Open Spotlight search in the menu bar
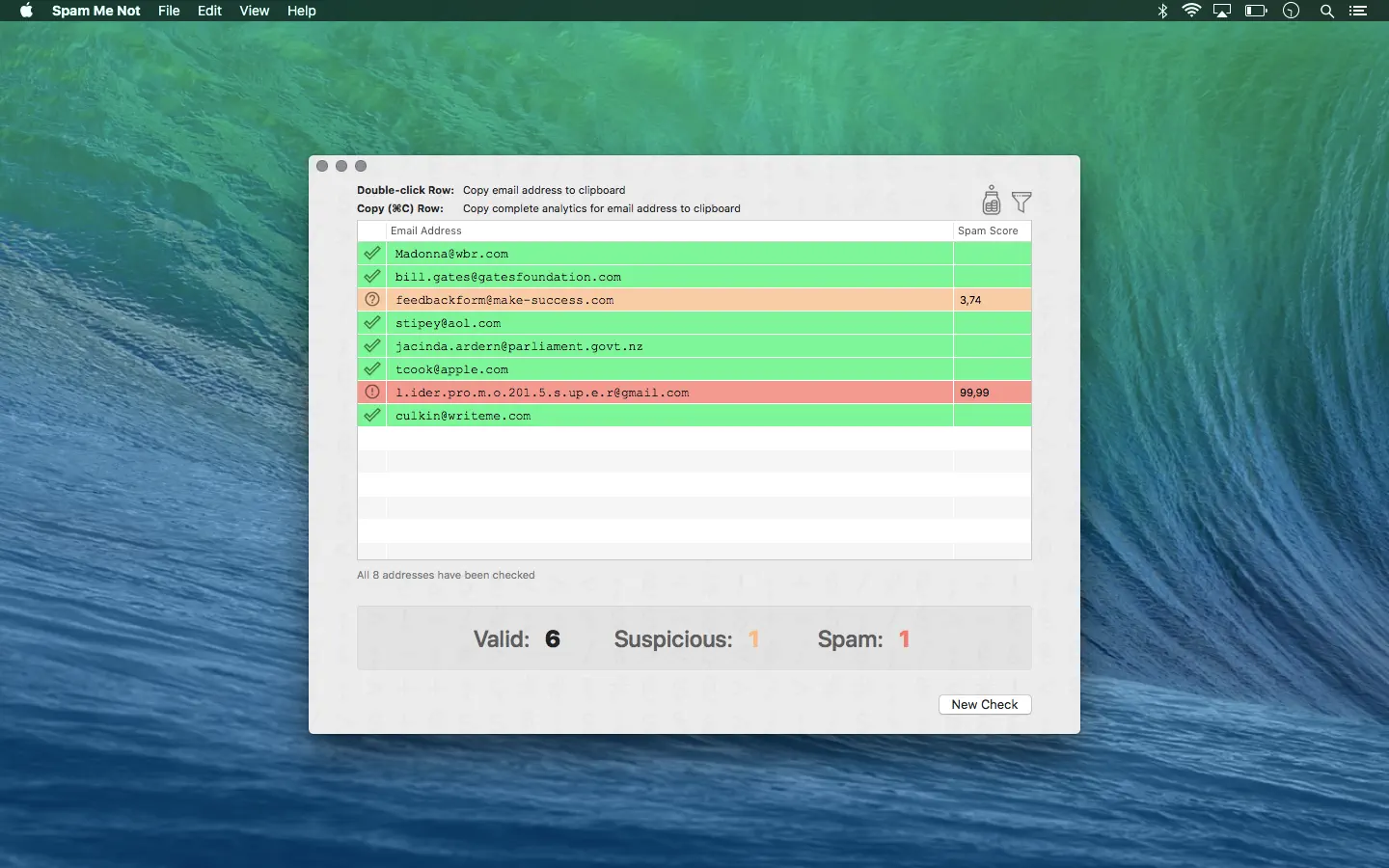The width and height of the screenshot is (1389, 868). pyautogui.click(x=1327, y=11)
